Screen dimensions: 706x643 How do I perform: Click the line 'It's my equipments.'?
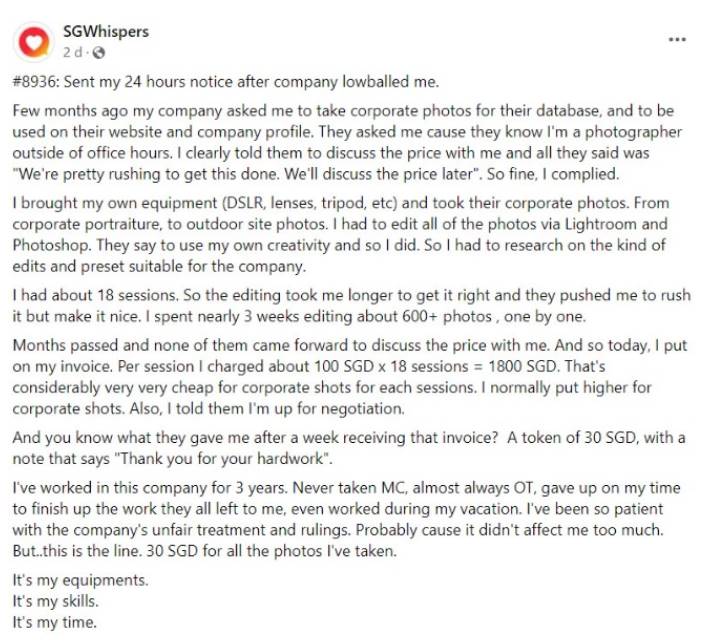80,580
